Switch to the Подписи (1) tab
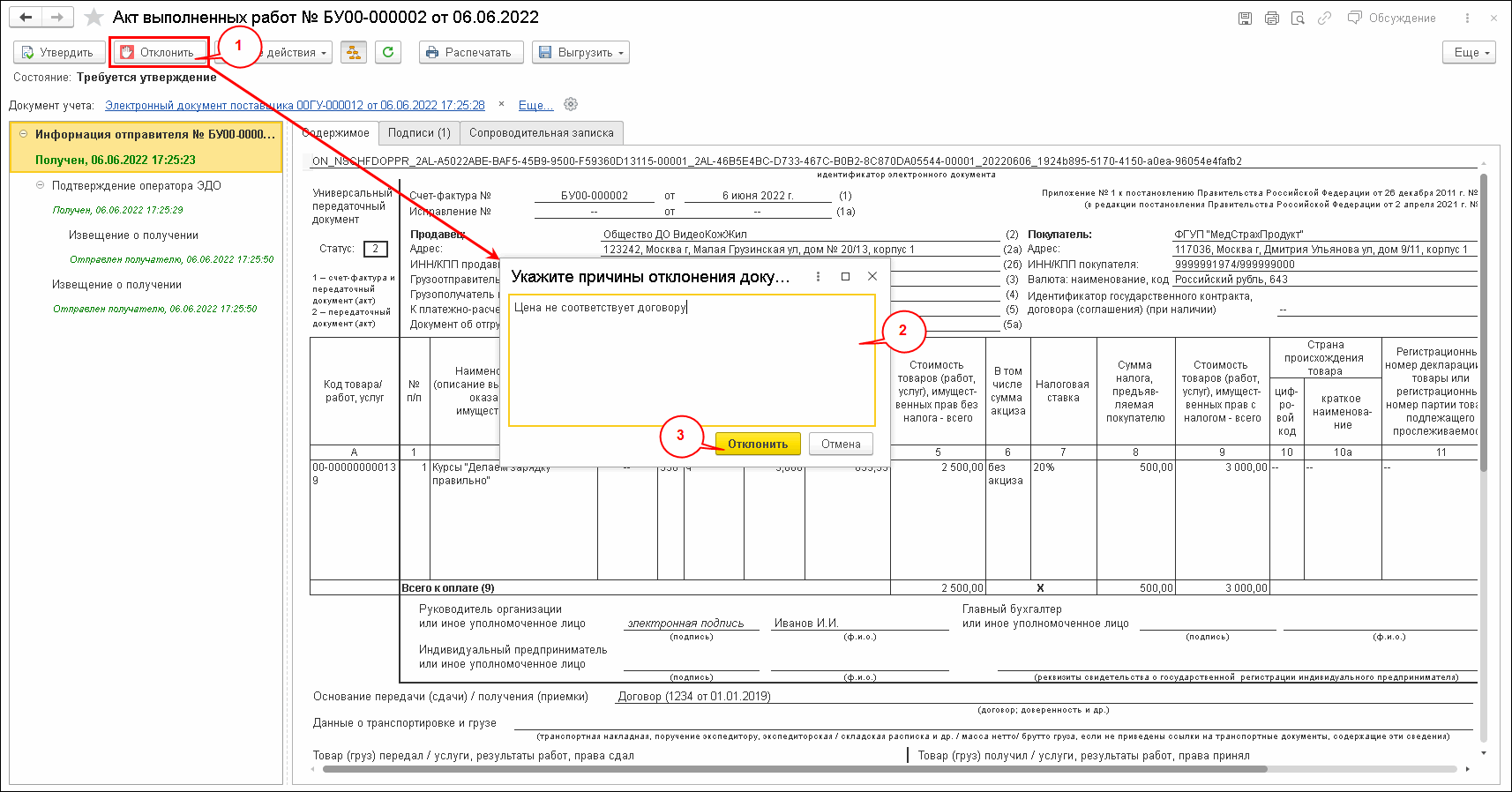Viewport: 1512px width, 792px height. click(419, 133)
